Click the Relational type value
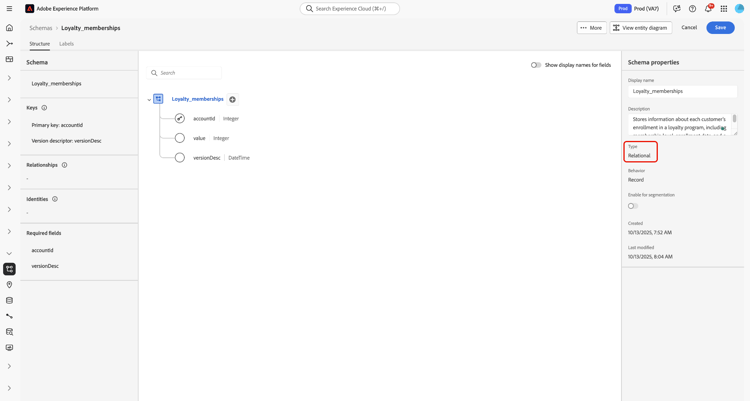 tap(639, 156)
